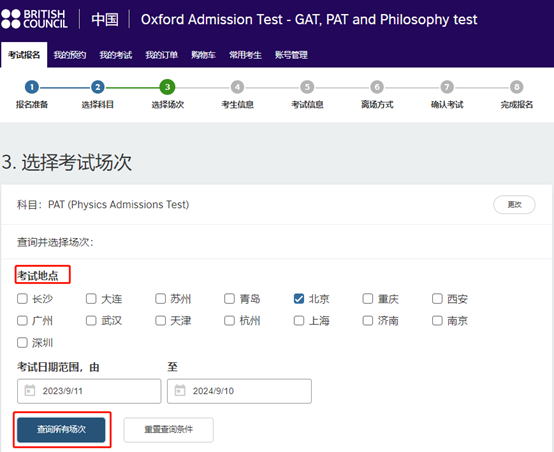Image resolution: width=554 pixels, height=452 pixels.
Task: Click the 2023/9/11 start date field
Action: [89, 391]
